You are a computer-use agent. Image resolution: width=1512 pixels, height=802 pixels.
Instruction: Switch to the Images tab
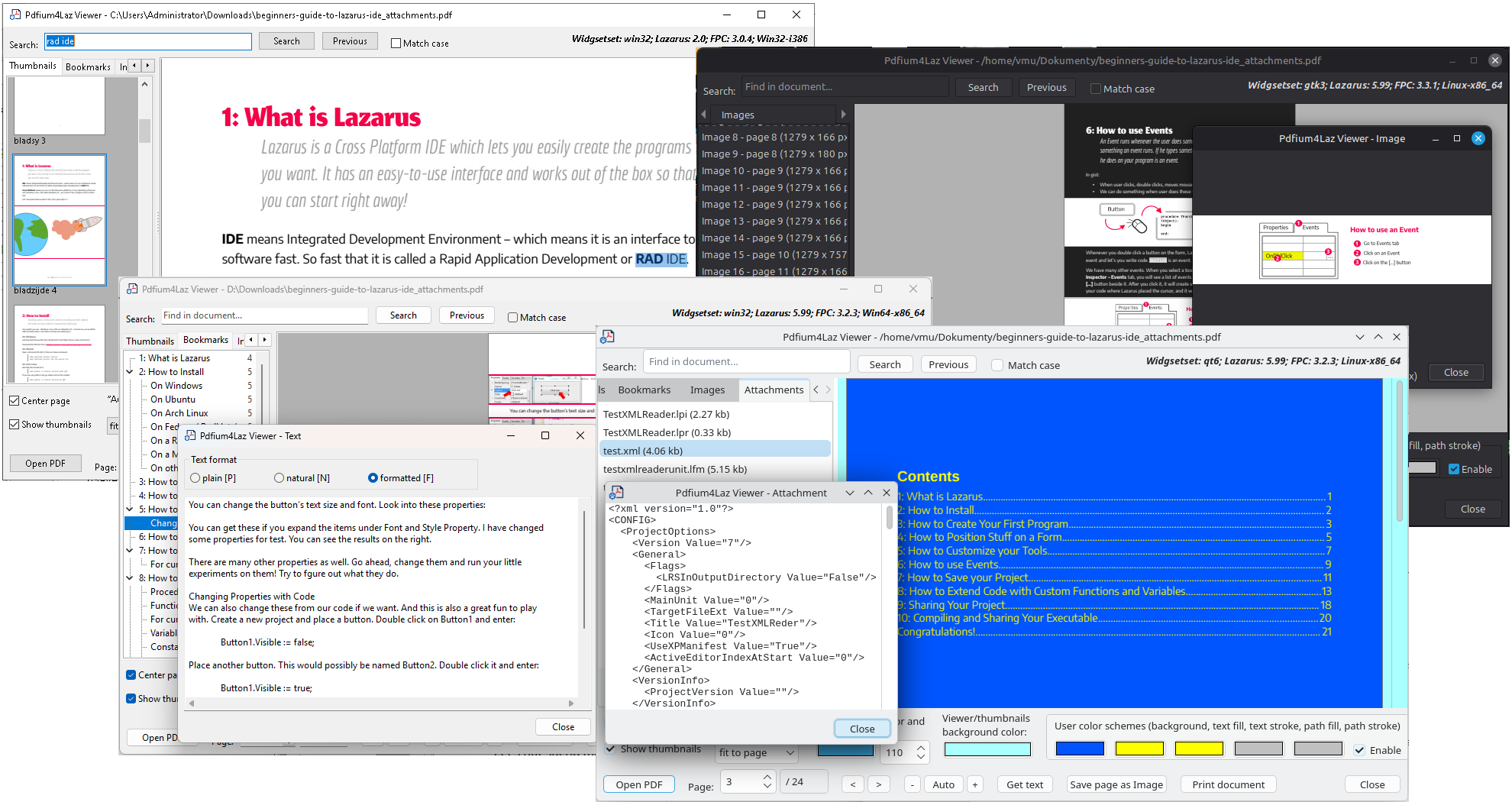[x=707, y=390]
